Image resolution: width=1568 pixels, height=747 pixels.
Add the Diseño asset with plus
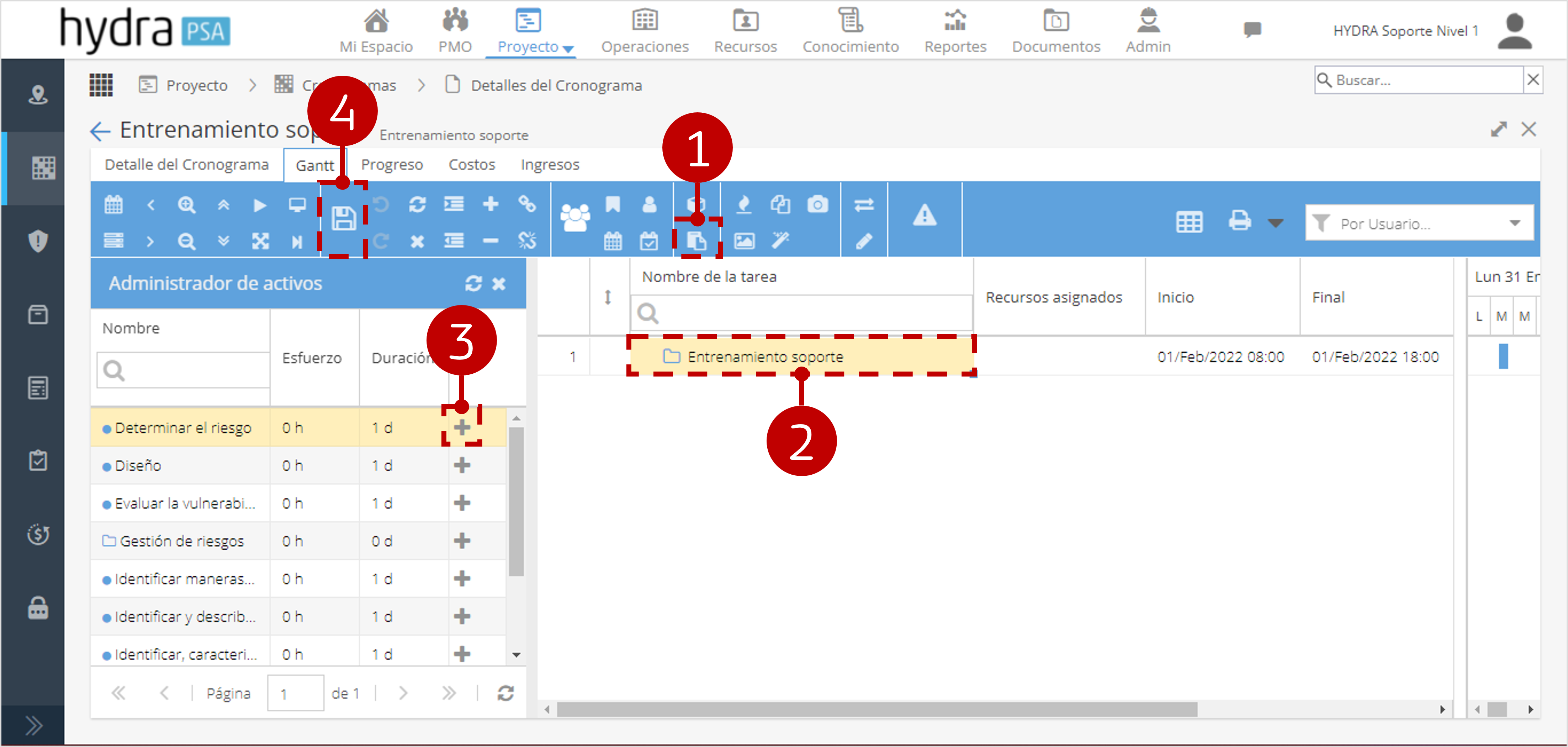[x=462, y=465]
